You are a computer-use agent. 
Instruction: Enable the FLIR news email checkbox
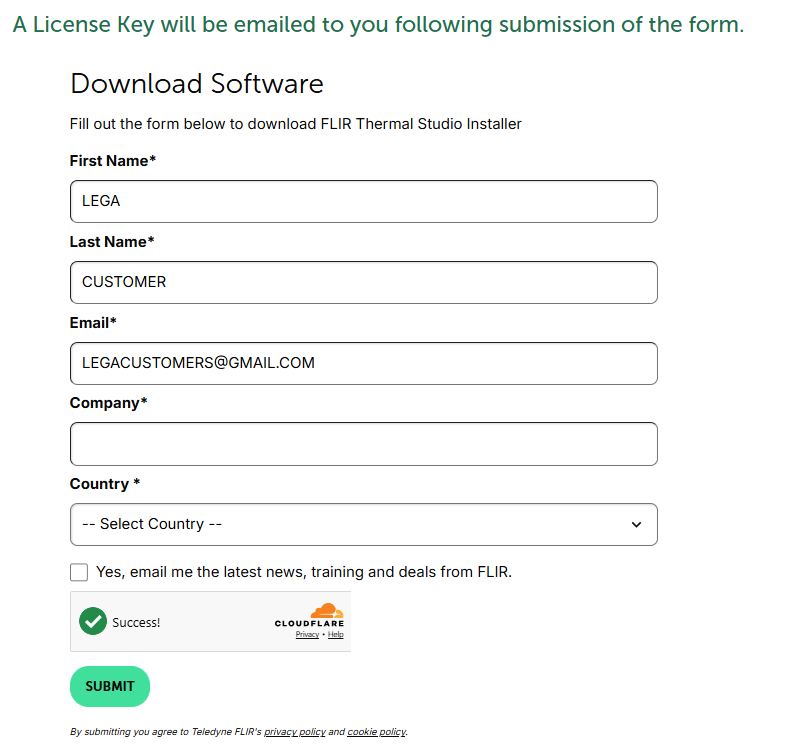pos(79,572)
